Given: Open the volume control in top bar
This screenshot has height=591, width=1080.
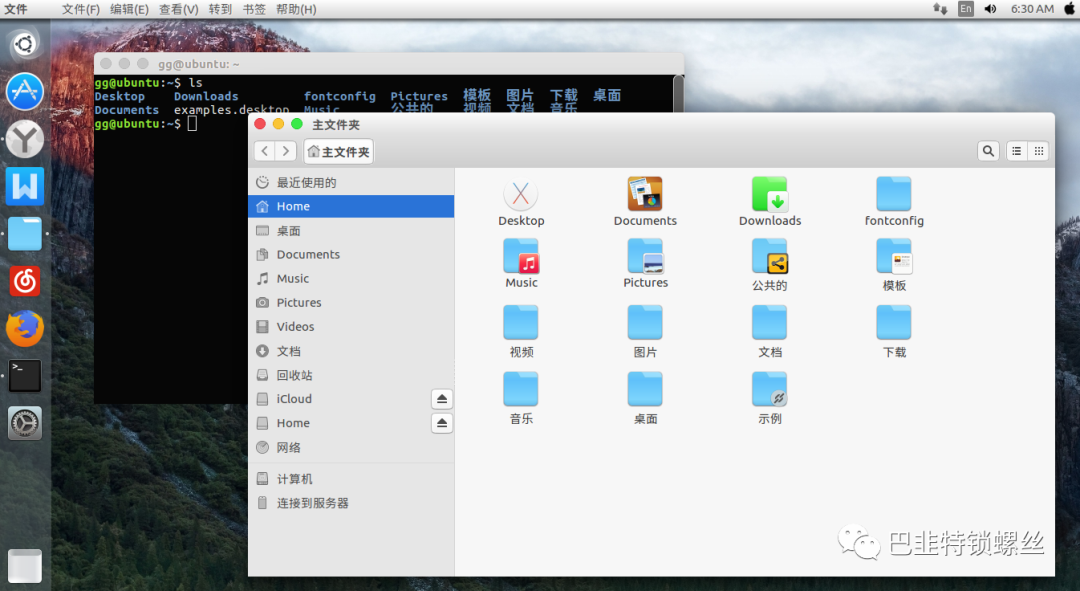Looking at the screenshot, I should (x=990, y=9).
